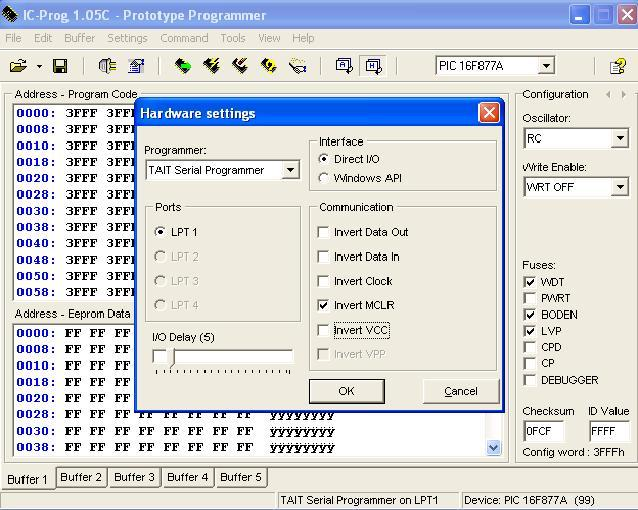The width and height of the screenshot is (638, 510).
Task: Enable Invert Clock checkbox
Action: (323, 281)
